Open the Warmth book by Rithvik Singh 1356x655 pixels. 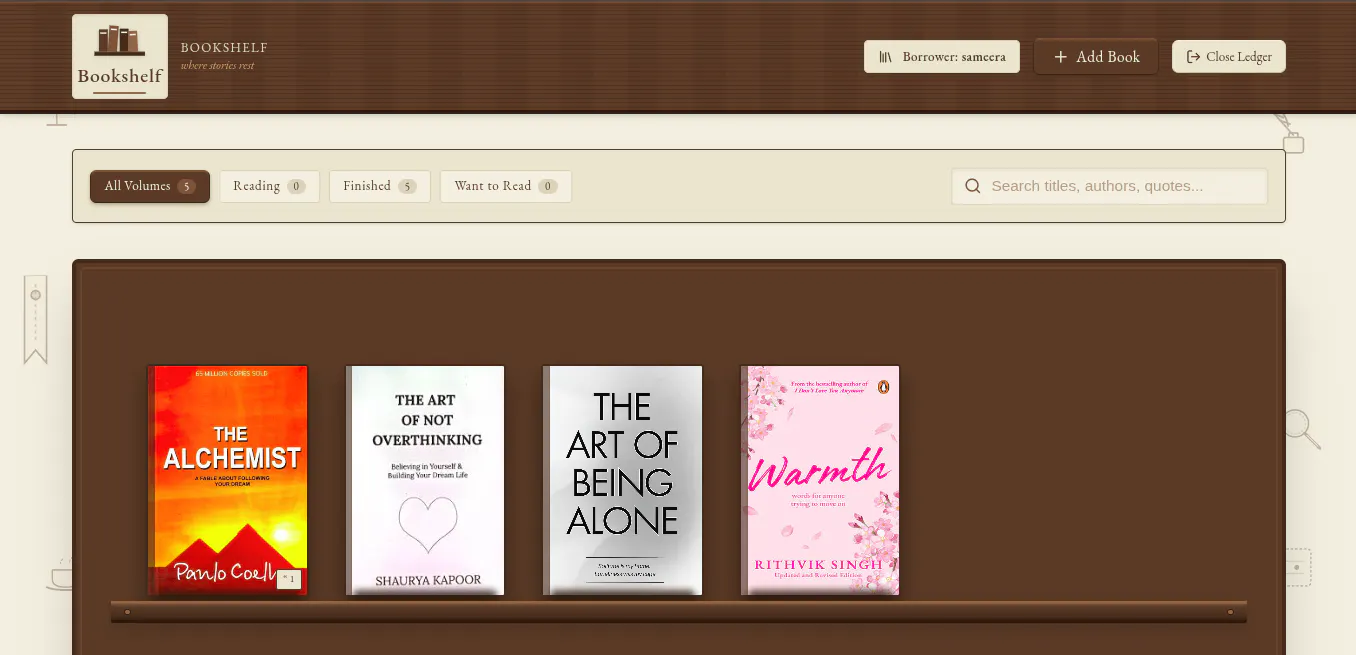pyautogui.click(x=820, y=480)
